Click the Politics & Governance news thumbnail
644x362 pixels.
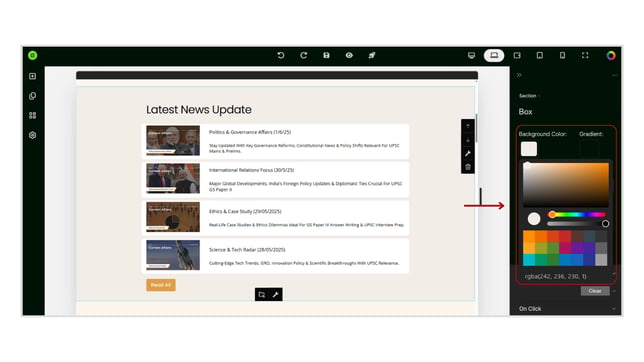pos(173,140)
